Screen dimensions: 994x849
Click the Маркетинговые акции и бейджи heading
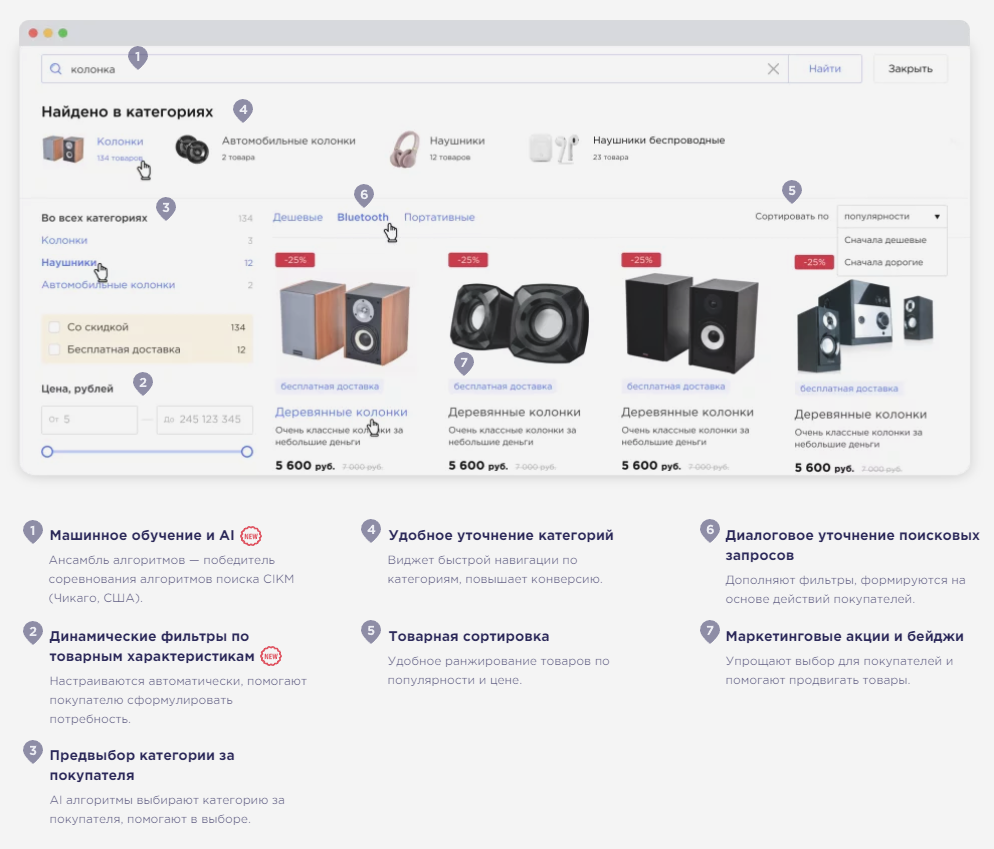844,637
